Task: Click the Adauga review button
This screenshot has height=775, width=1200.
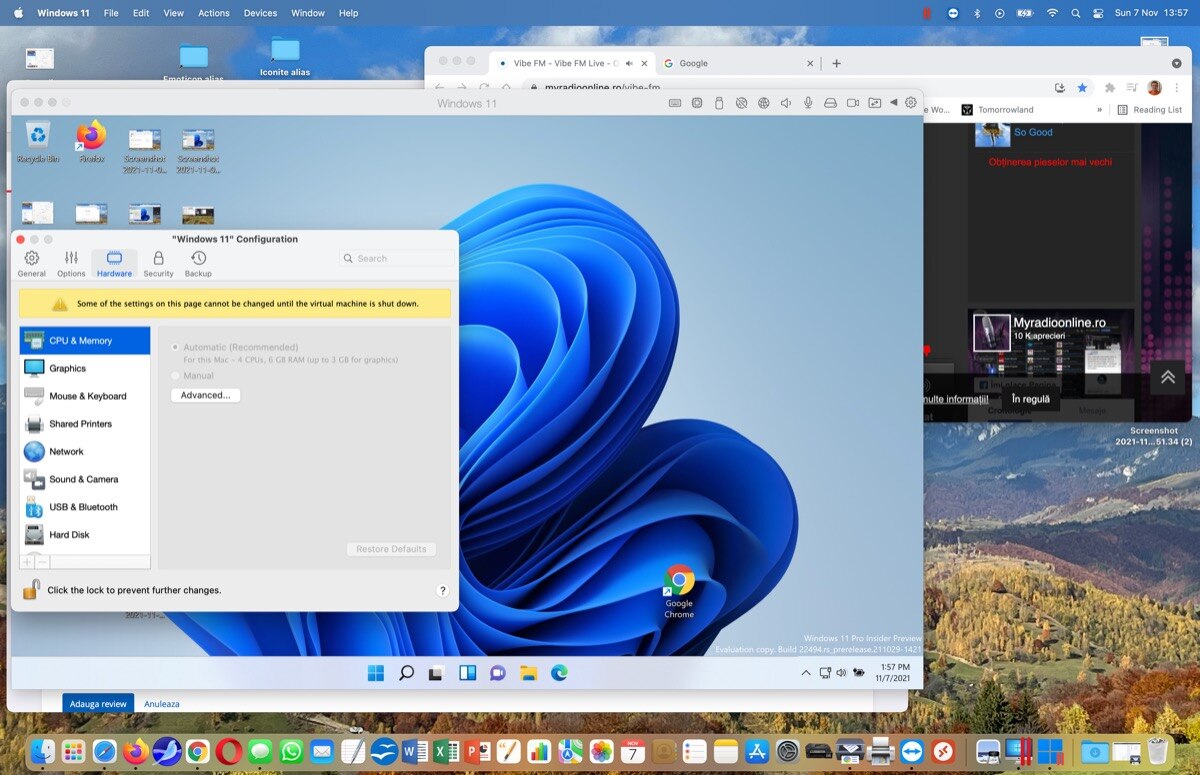Action: 98,704
